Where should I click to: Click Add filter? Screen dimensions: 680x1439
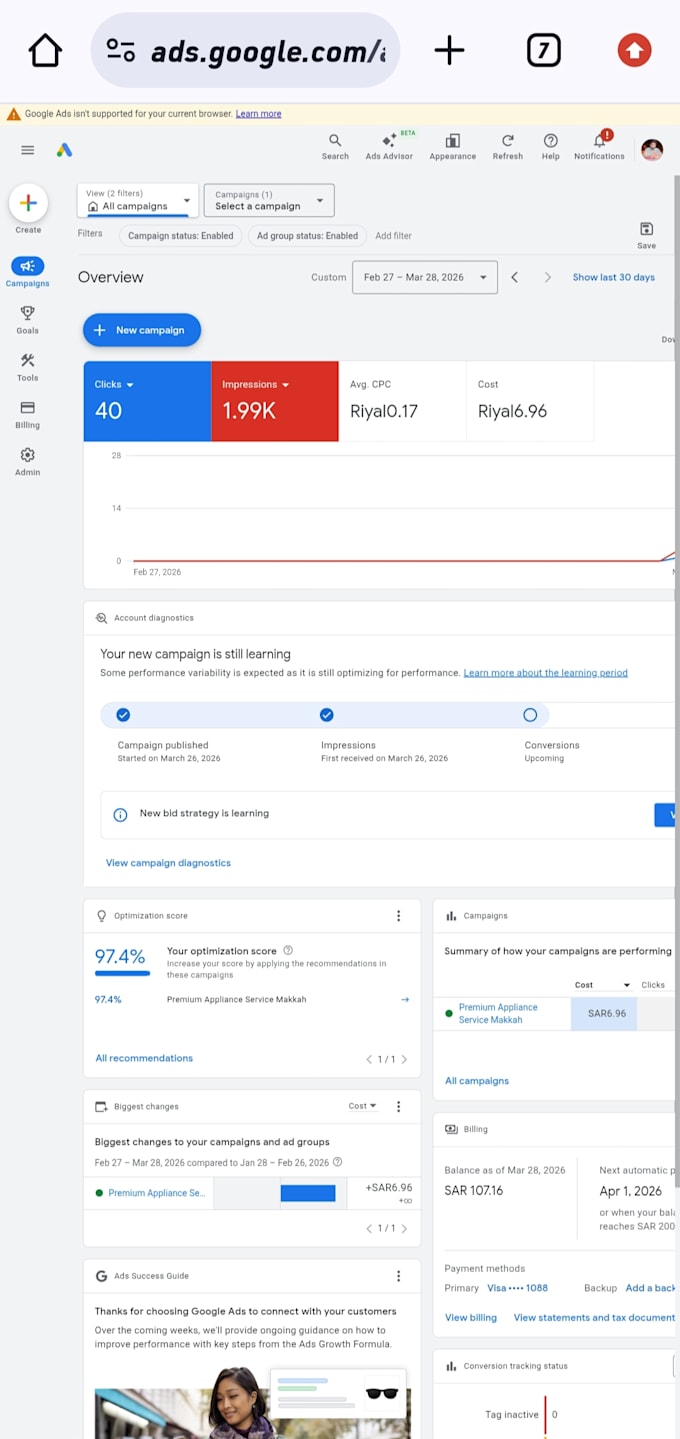pyautogui.click(x=393, y=236)
